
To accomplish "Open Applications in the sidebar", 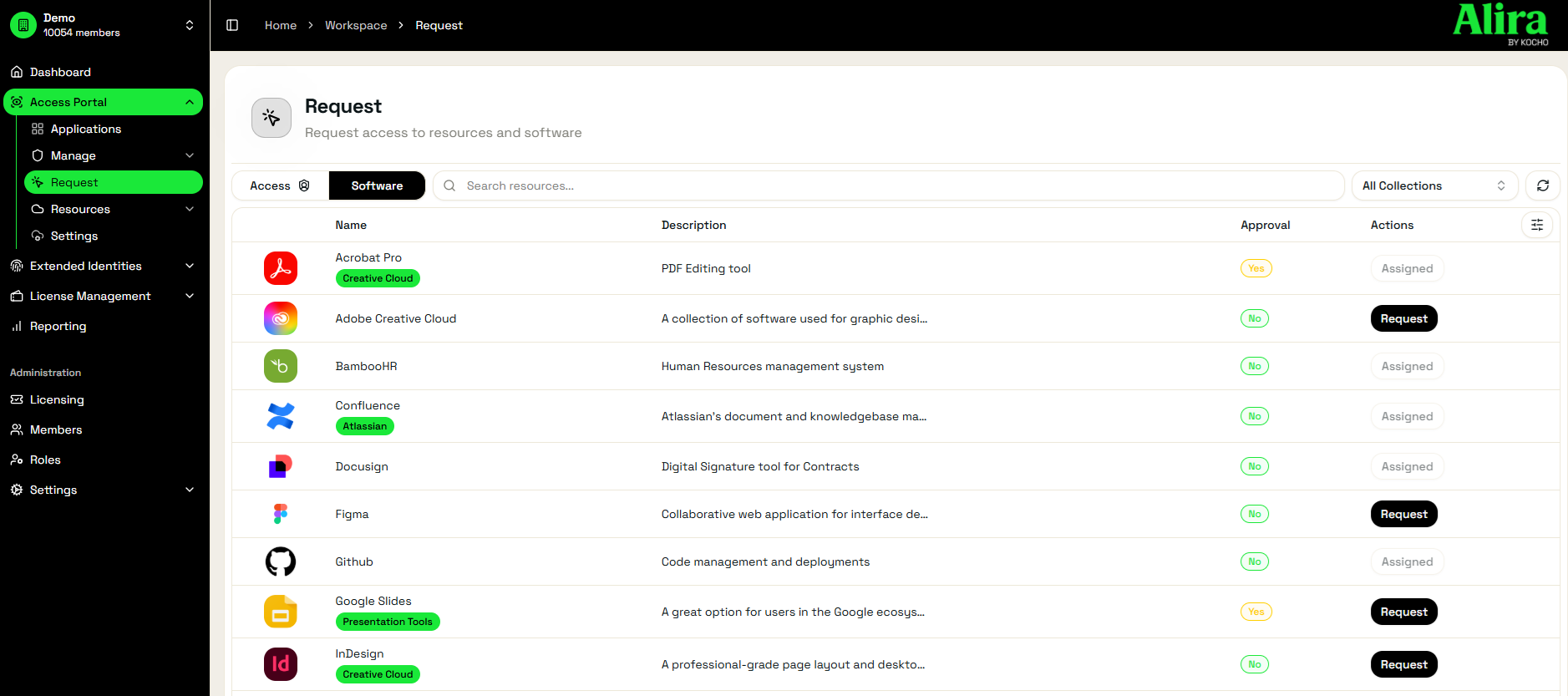I will click(114, 129).
